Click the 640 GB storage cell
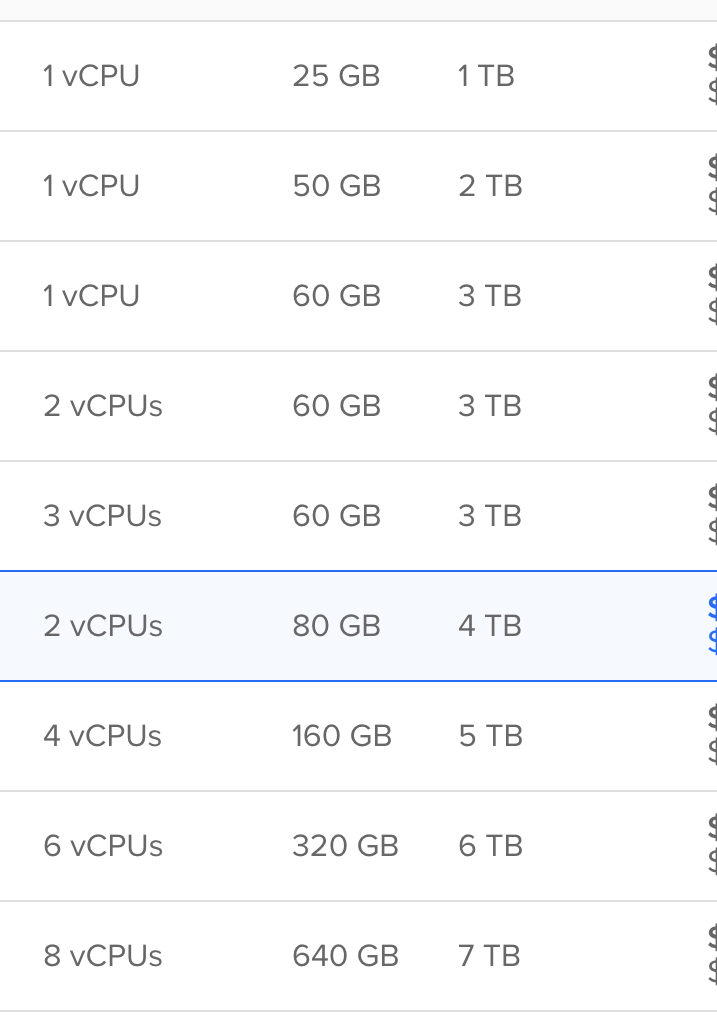Screen dimensions: 717x1024 pyautogui.click(x=345, y=956)
